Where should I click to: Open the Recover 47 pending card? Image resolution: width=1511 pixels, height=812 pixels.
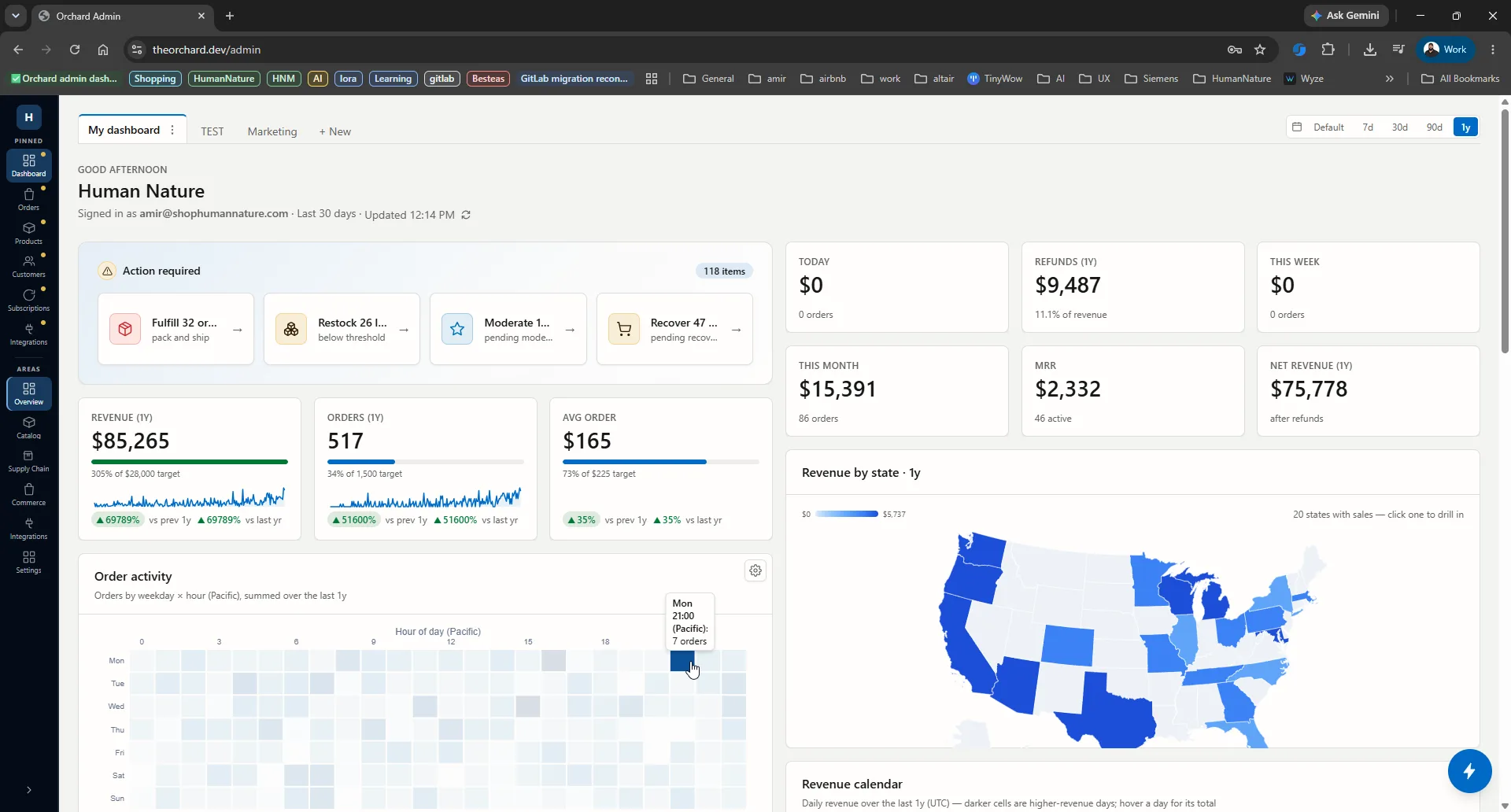point(674,329)
